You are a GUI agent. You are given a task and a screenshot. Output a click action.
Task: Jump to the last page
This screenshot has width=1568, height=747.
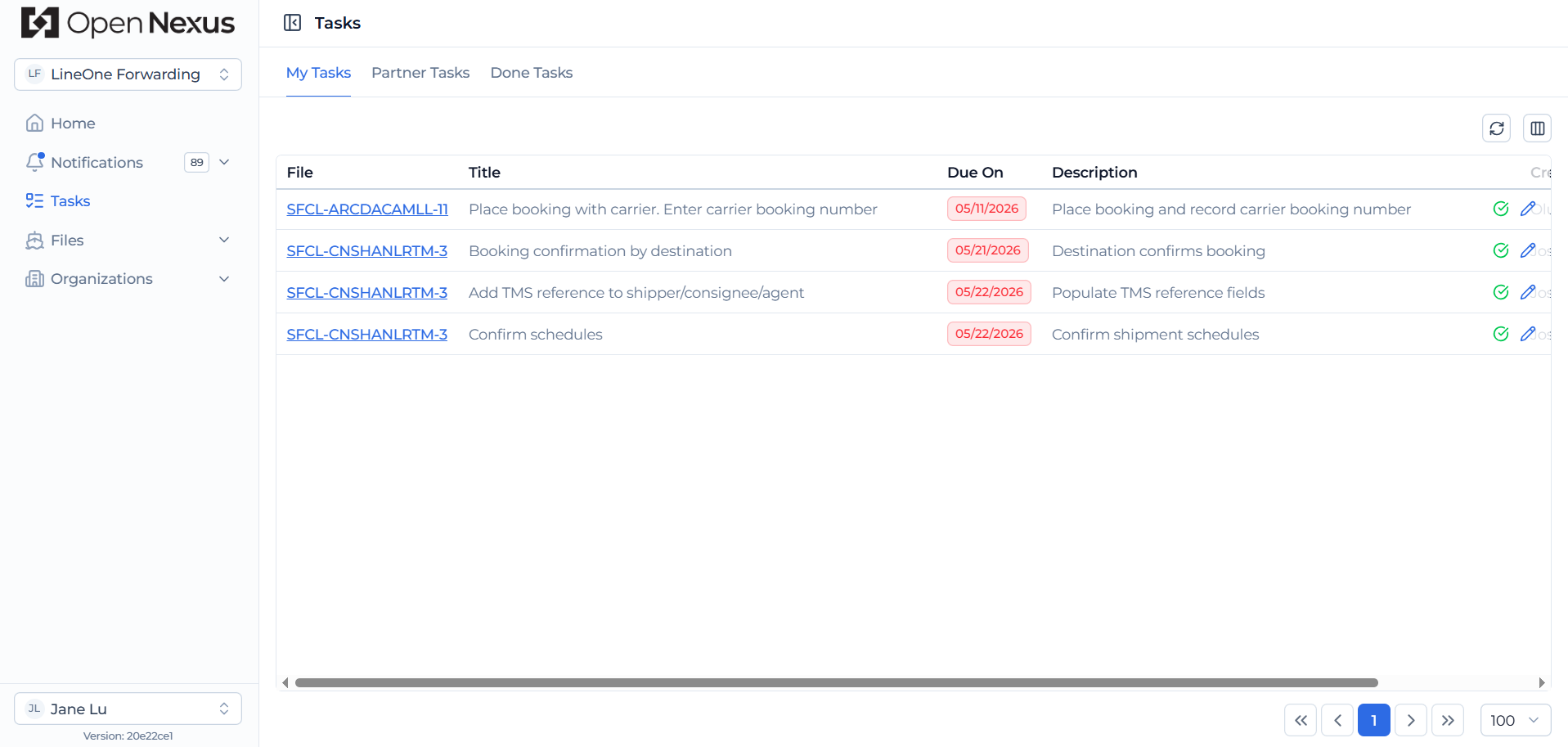[x=1448, y=720]
